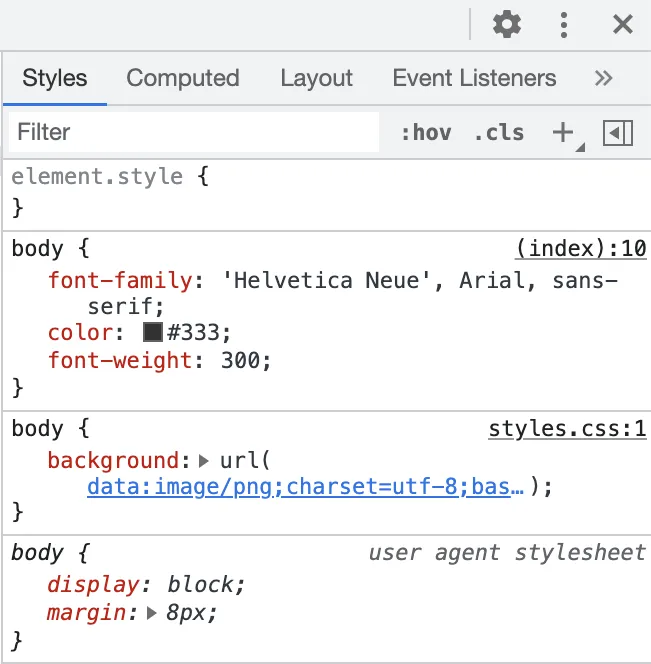Viewport: 651px width, 664px height.
Task: Open the (index):10 source link
Action: [581, 249]
